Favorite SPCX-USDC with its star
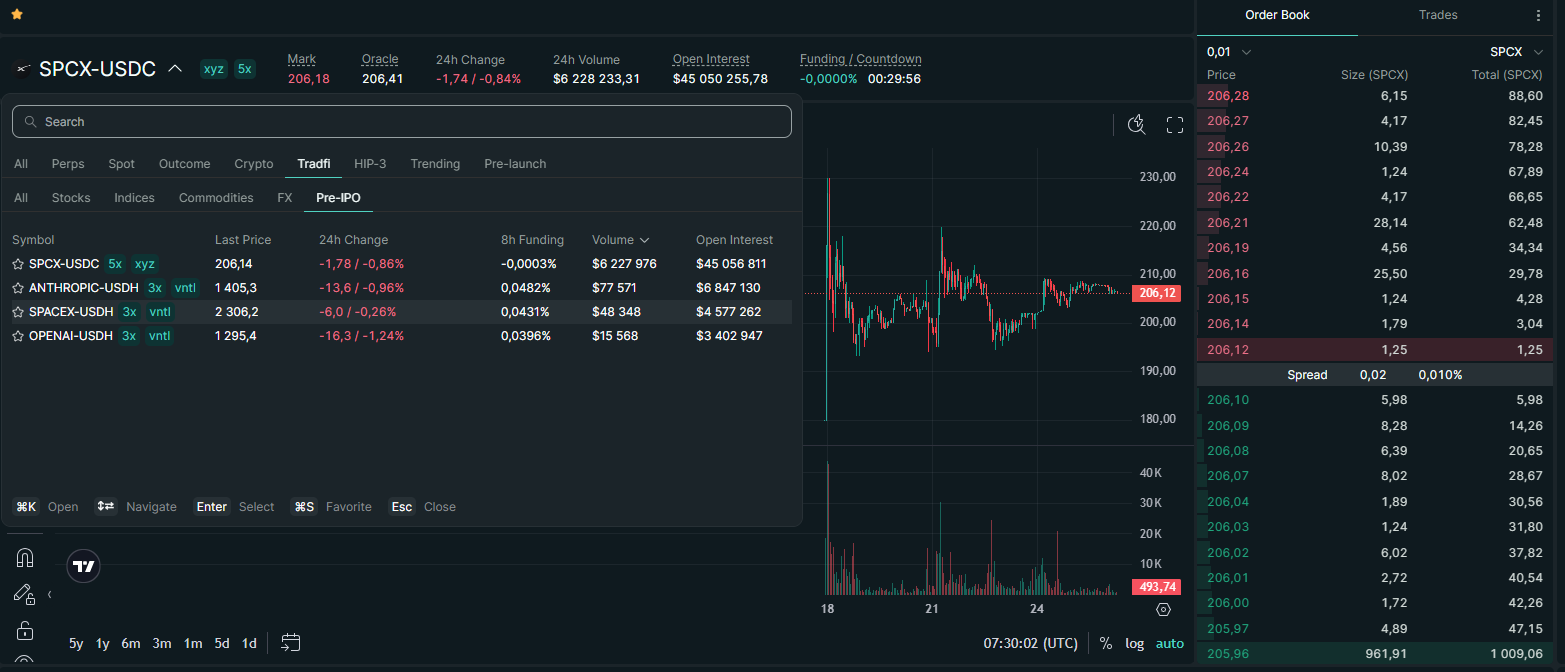This screenshot has height=672, width=1565. [x=18, y=264]
